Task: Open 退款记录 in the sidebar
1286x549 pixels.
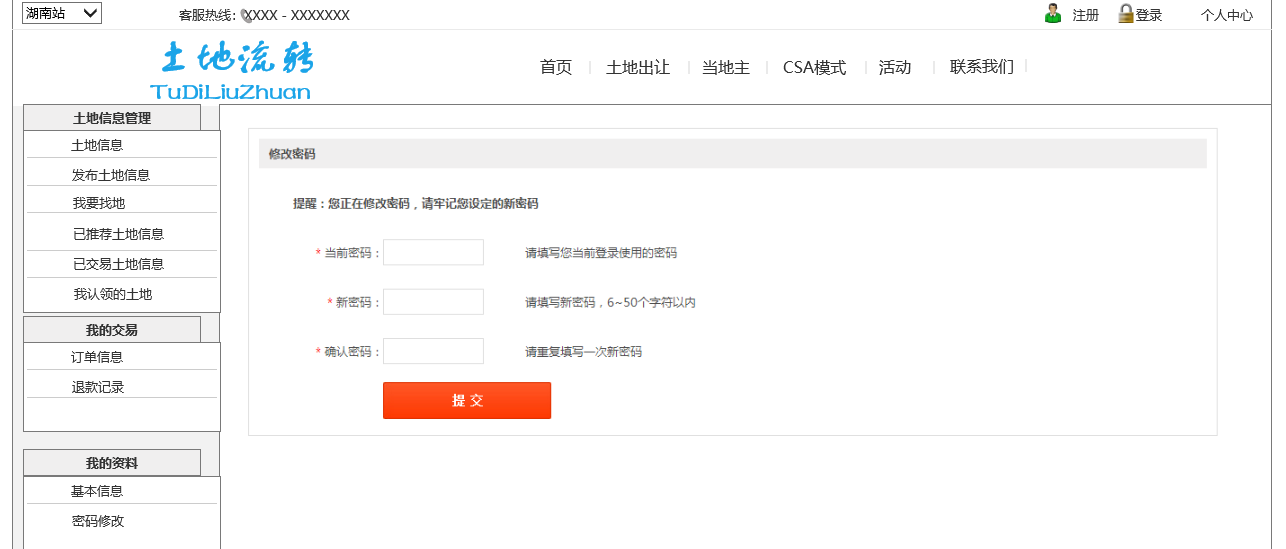Action: 98,387
